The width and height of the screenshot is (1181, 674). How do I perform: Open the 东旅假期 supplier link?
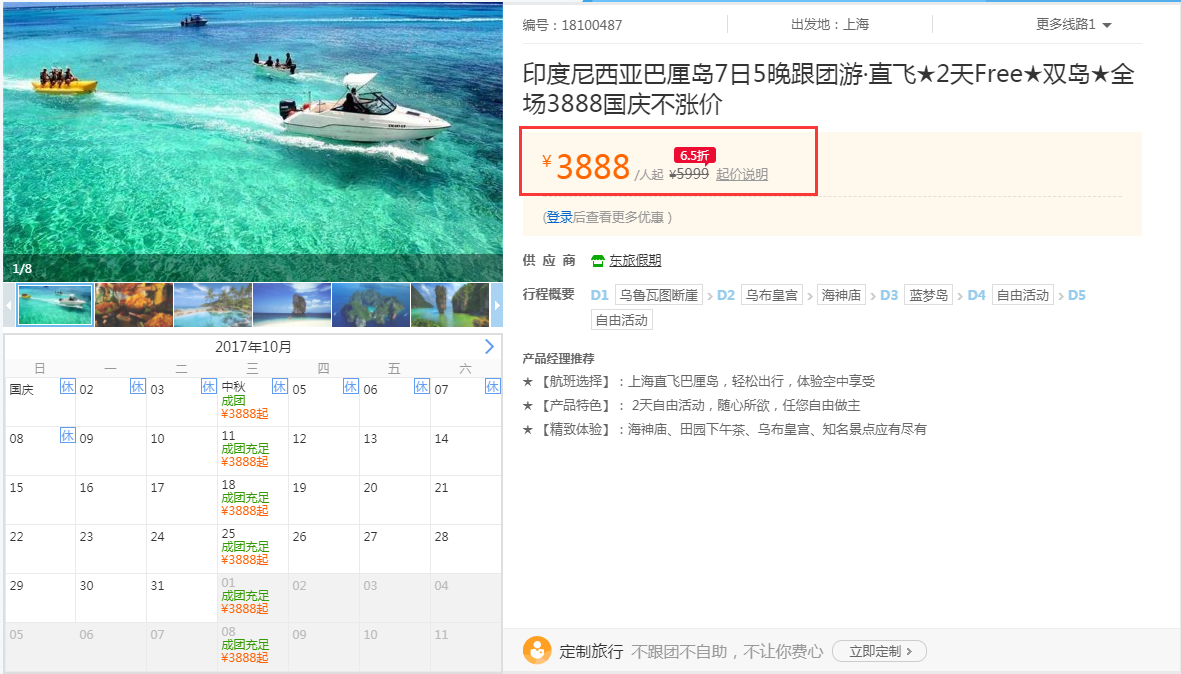635,261
